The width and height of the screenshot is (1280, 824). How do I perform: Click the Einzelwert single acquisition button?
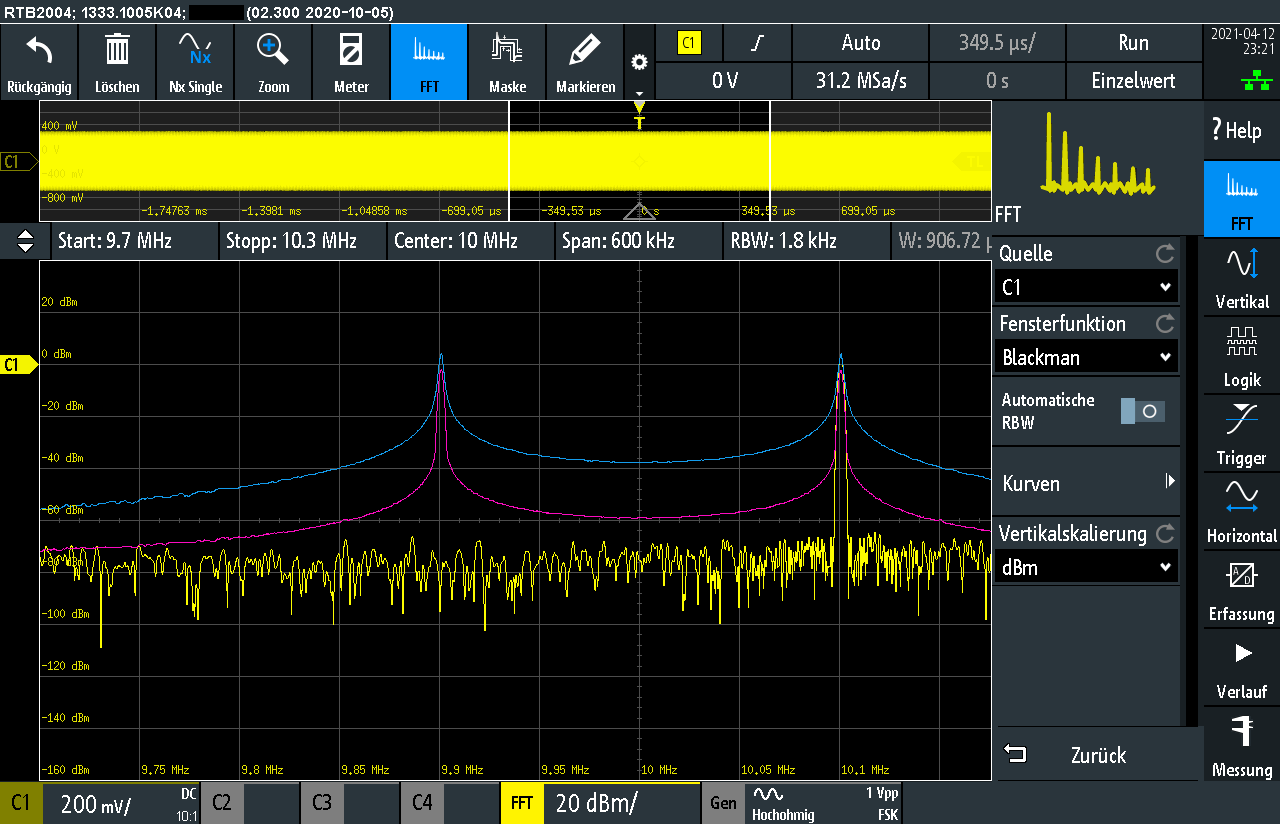click(x=1133, y=81)
